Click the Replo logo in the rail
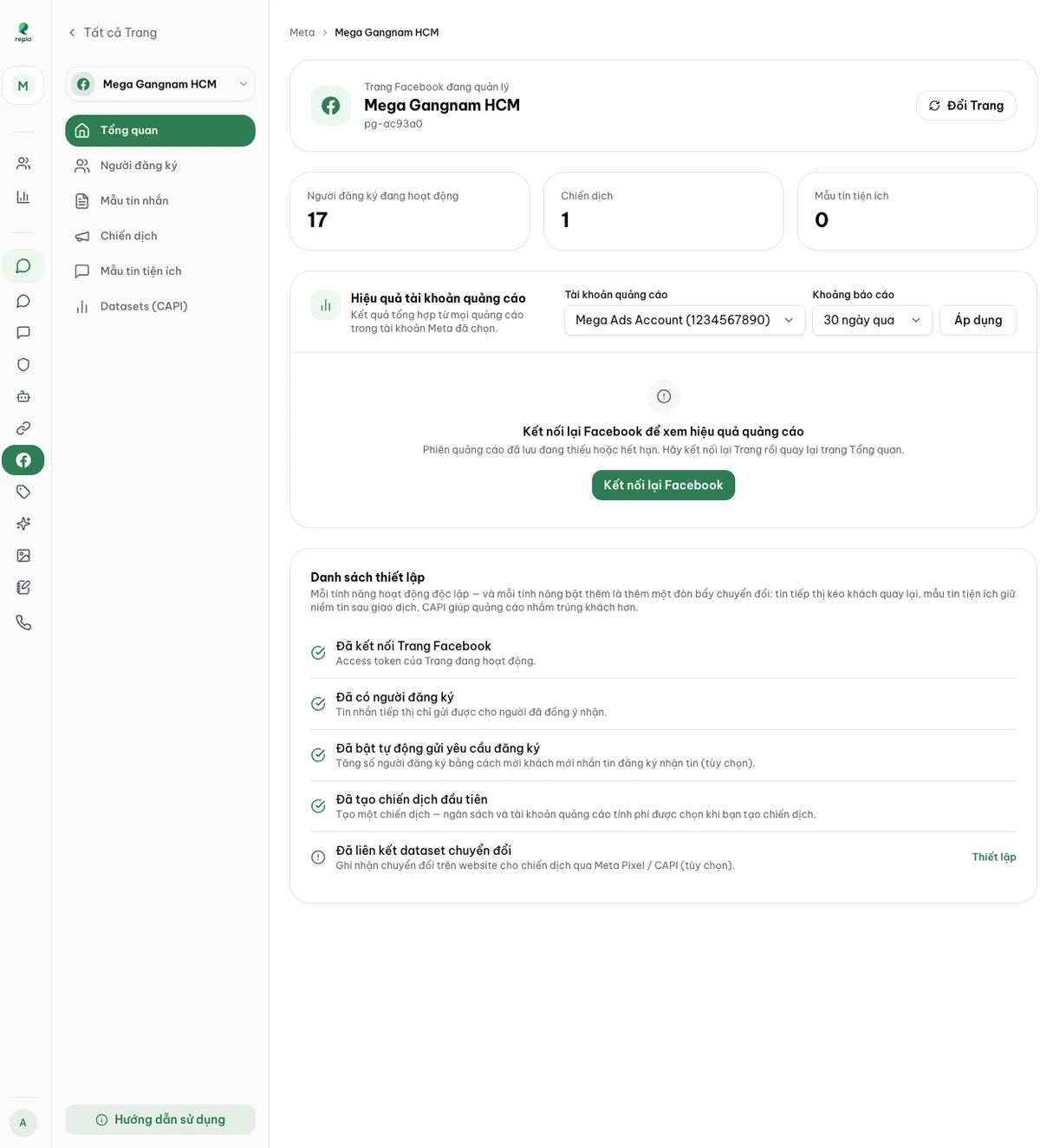Screen dimensions: 1040x1148 pos(23,32)
